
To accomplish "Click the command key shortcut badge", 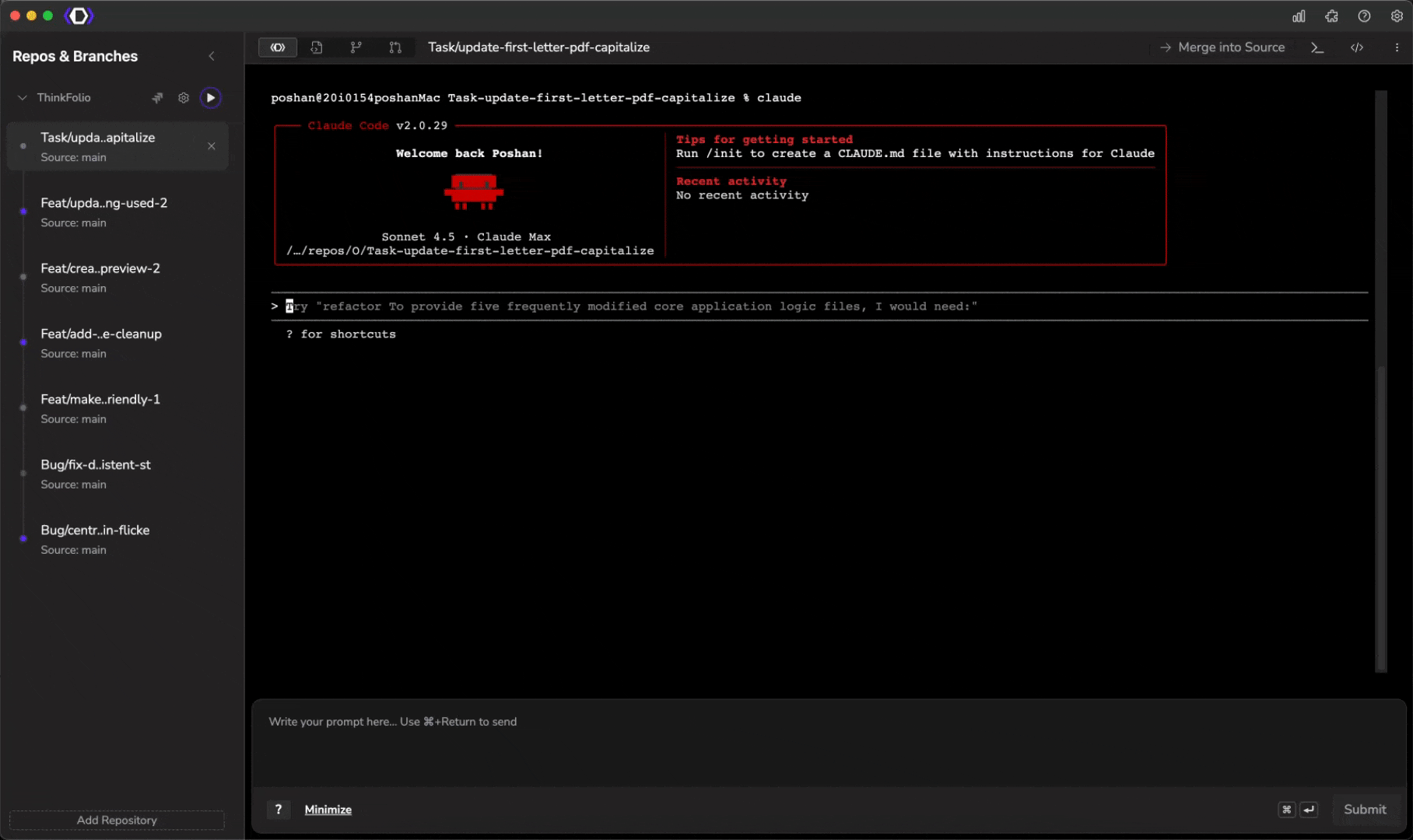I will coord(1287,810).
